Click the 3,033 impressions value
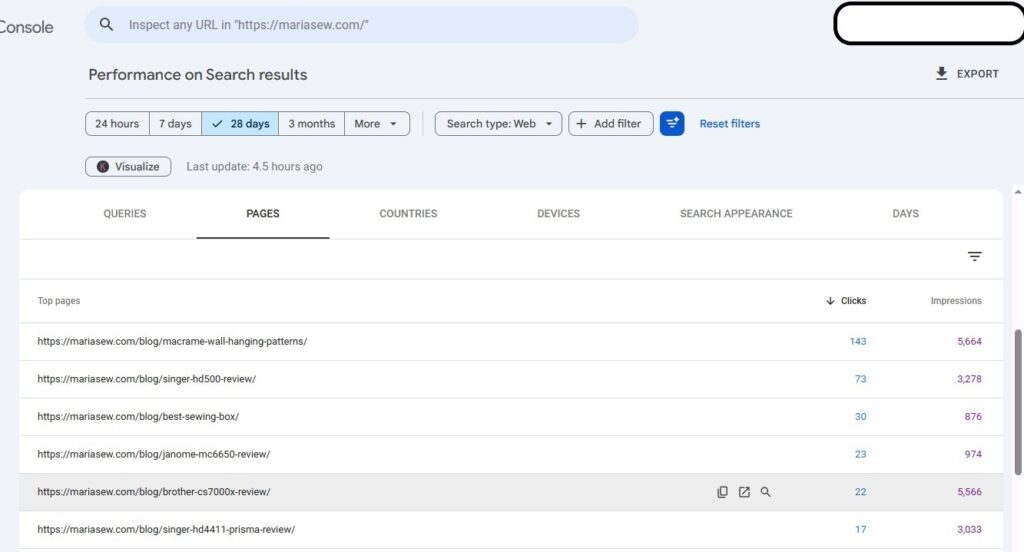This screenshot has height=552, width=1024. 969,530
